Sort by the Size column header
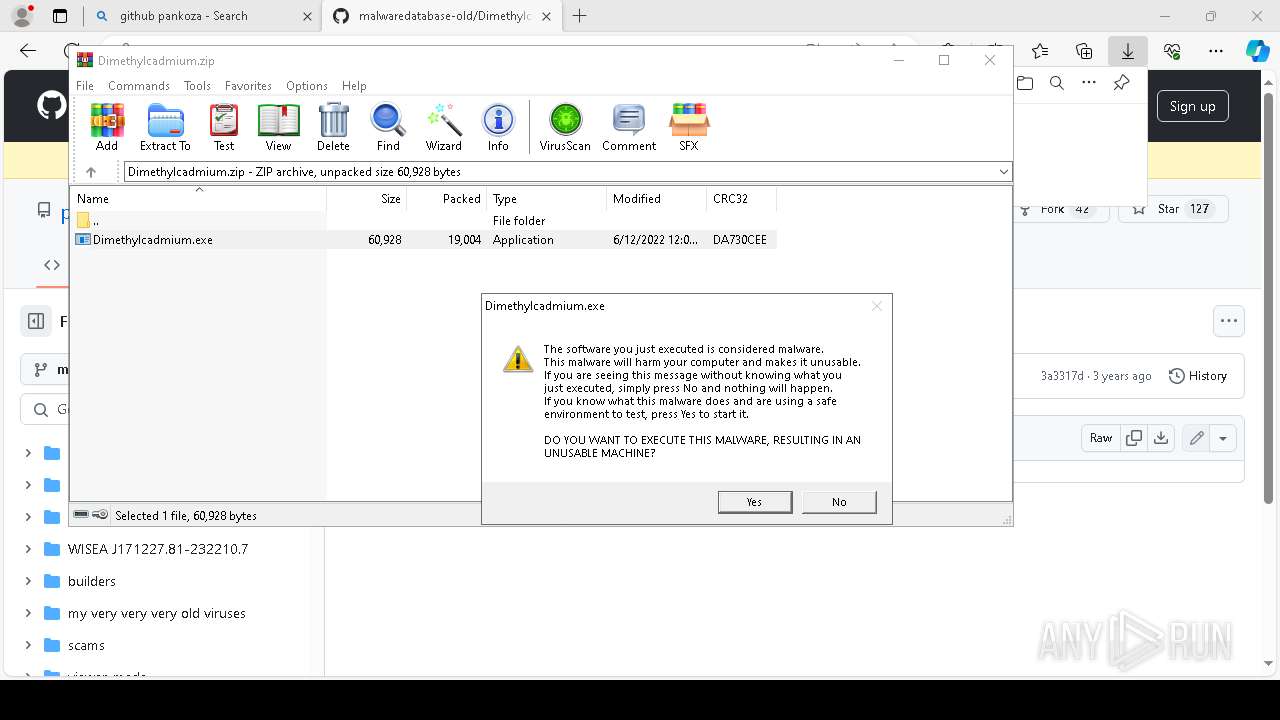Screen dimensions: 1280x720 point(367,199)
